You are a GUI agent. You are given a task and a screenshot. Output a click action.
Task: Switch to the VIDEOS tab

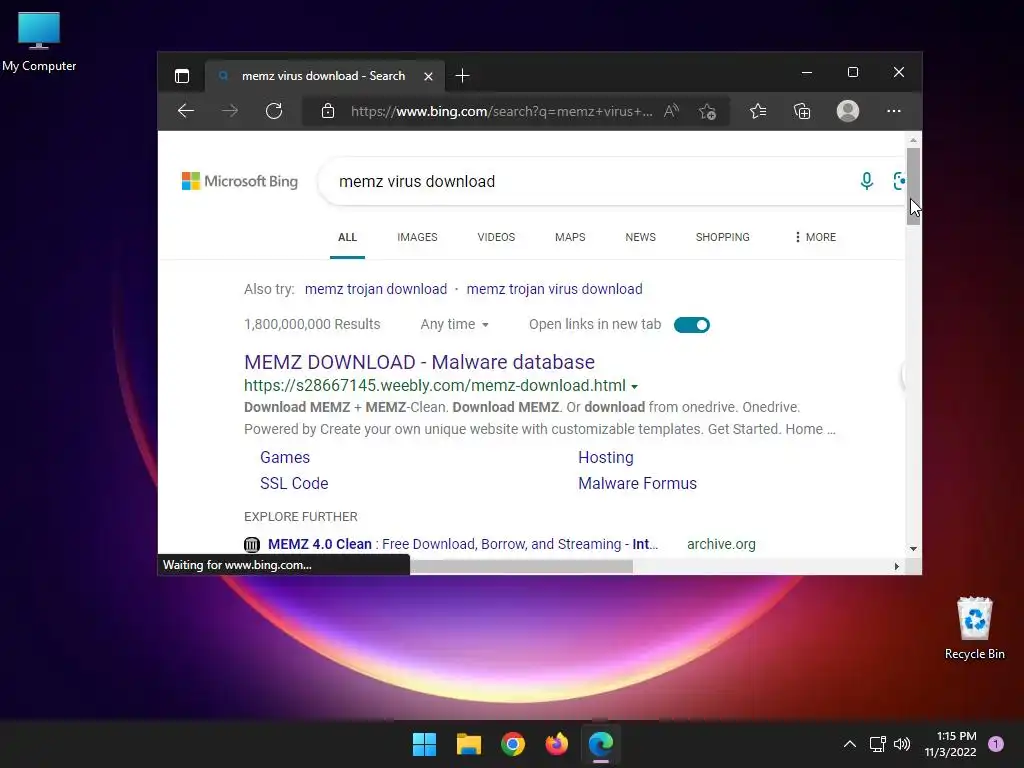[x=496, y=237]
